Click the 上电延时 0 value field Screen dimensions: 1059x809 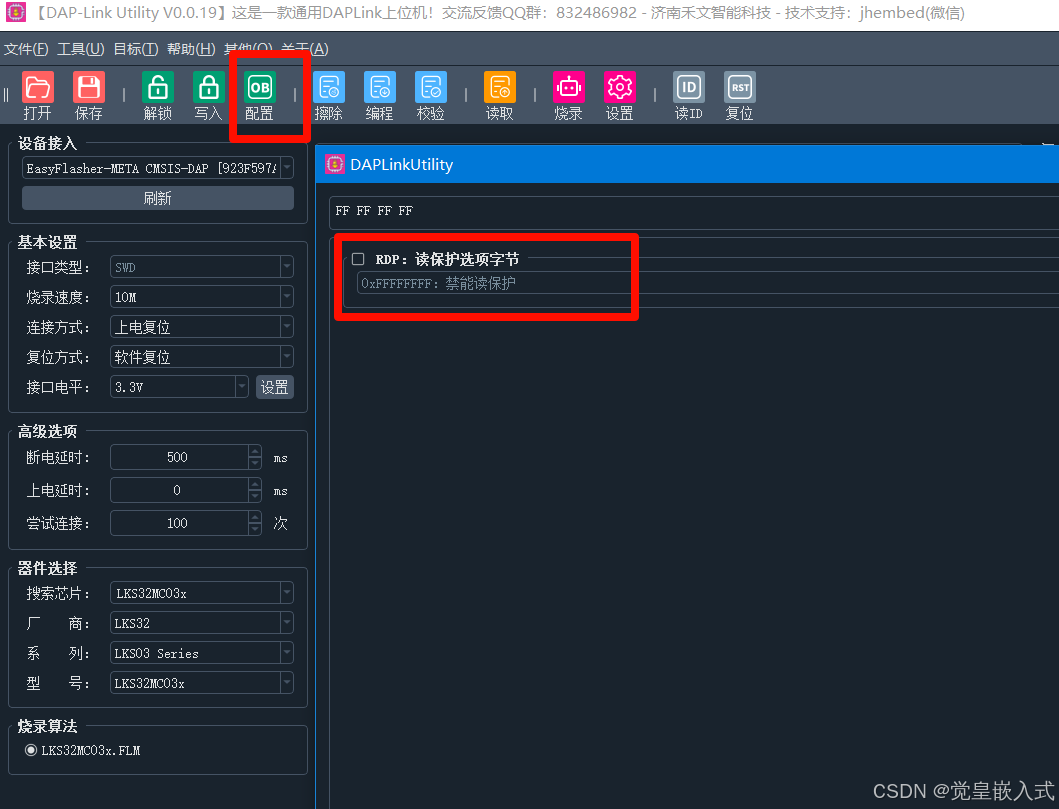click(x=179, y=490)
